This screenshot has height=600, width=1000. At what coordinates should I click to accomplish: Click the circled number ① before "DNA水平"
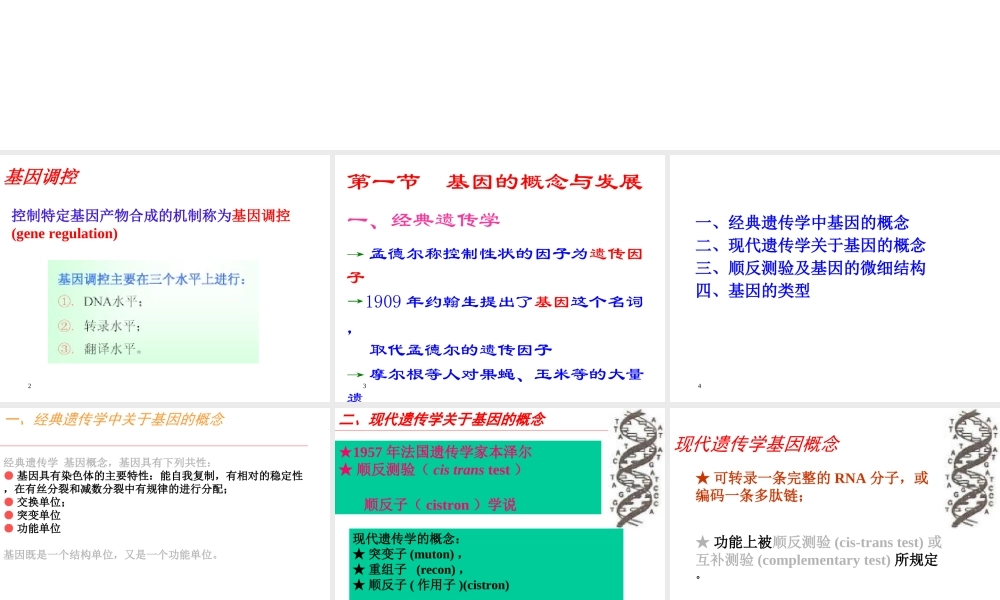(66, 300)
